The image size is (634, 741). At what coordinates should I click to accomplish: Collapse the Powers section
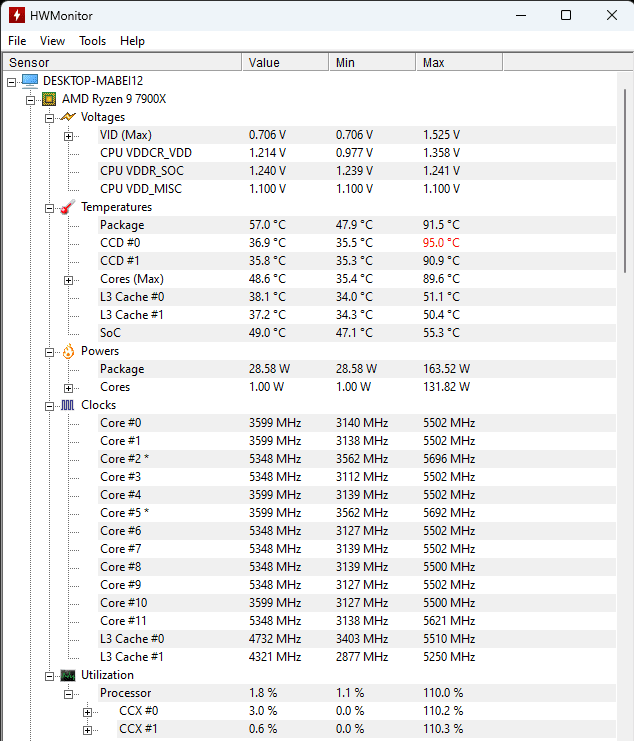click(x=49, y=353)
